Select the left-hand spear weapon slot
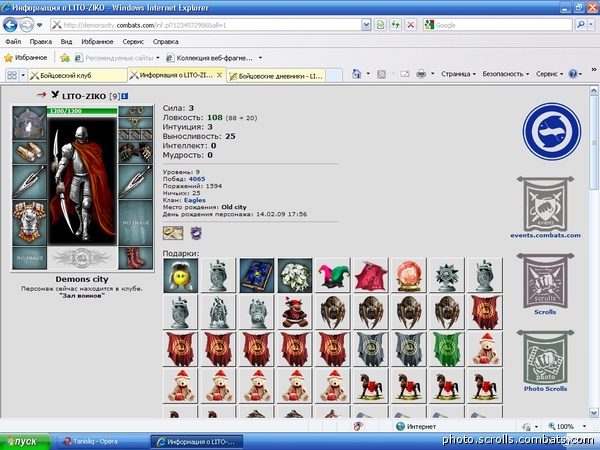 [x=29, y=182]
